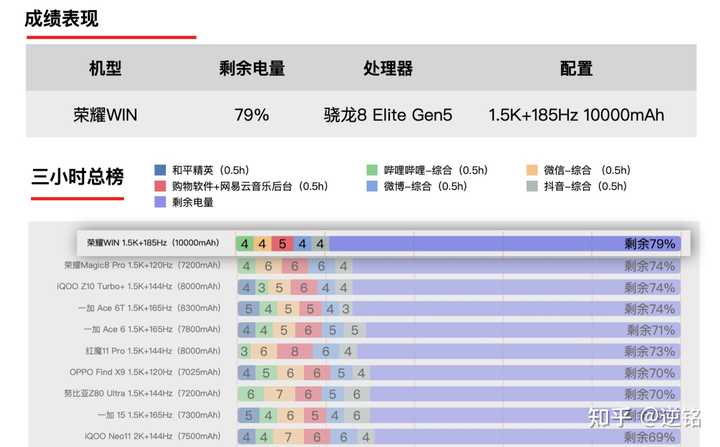
Task: Select the 剩余电量 column header
Action: [252, 68]
